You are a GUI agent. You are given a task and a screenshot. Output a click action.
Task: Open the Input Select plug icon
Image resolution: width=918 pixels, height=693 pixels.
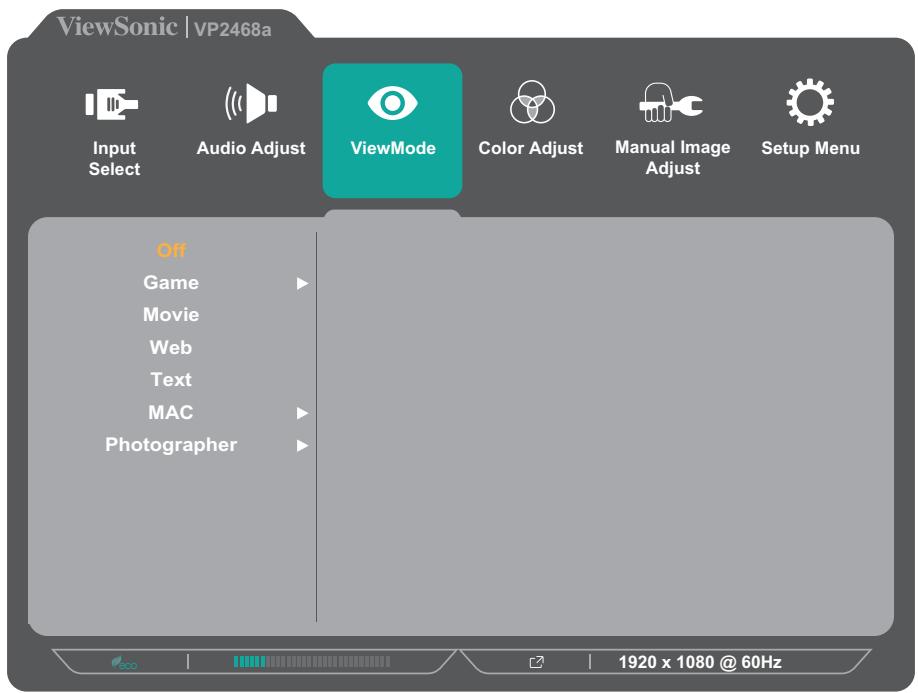(x=112, y=104)
